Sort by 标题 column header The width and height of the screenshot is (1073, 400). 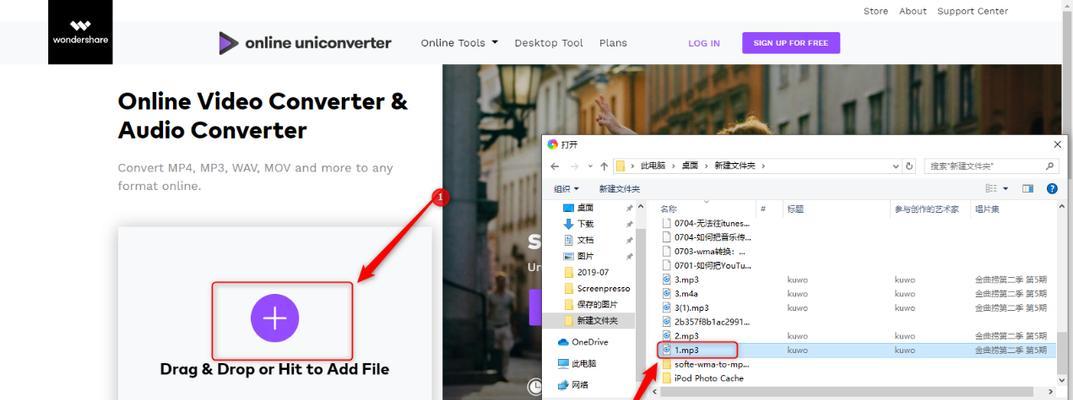click(795, 209)
